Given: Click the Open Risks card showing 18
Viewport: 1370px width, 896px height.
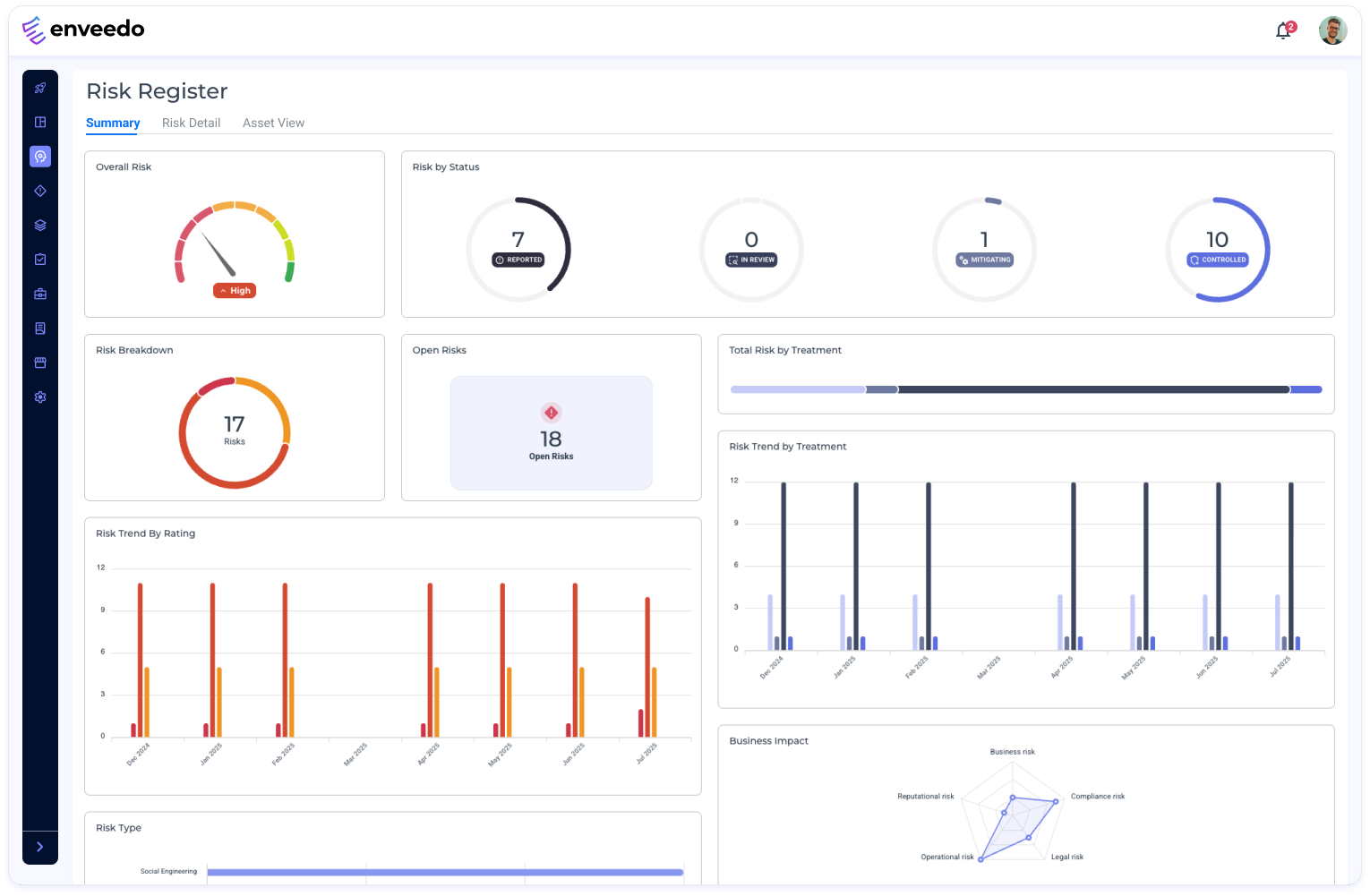Looking at the screenshot, I should click(551, 433).
